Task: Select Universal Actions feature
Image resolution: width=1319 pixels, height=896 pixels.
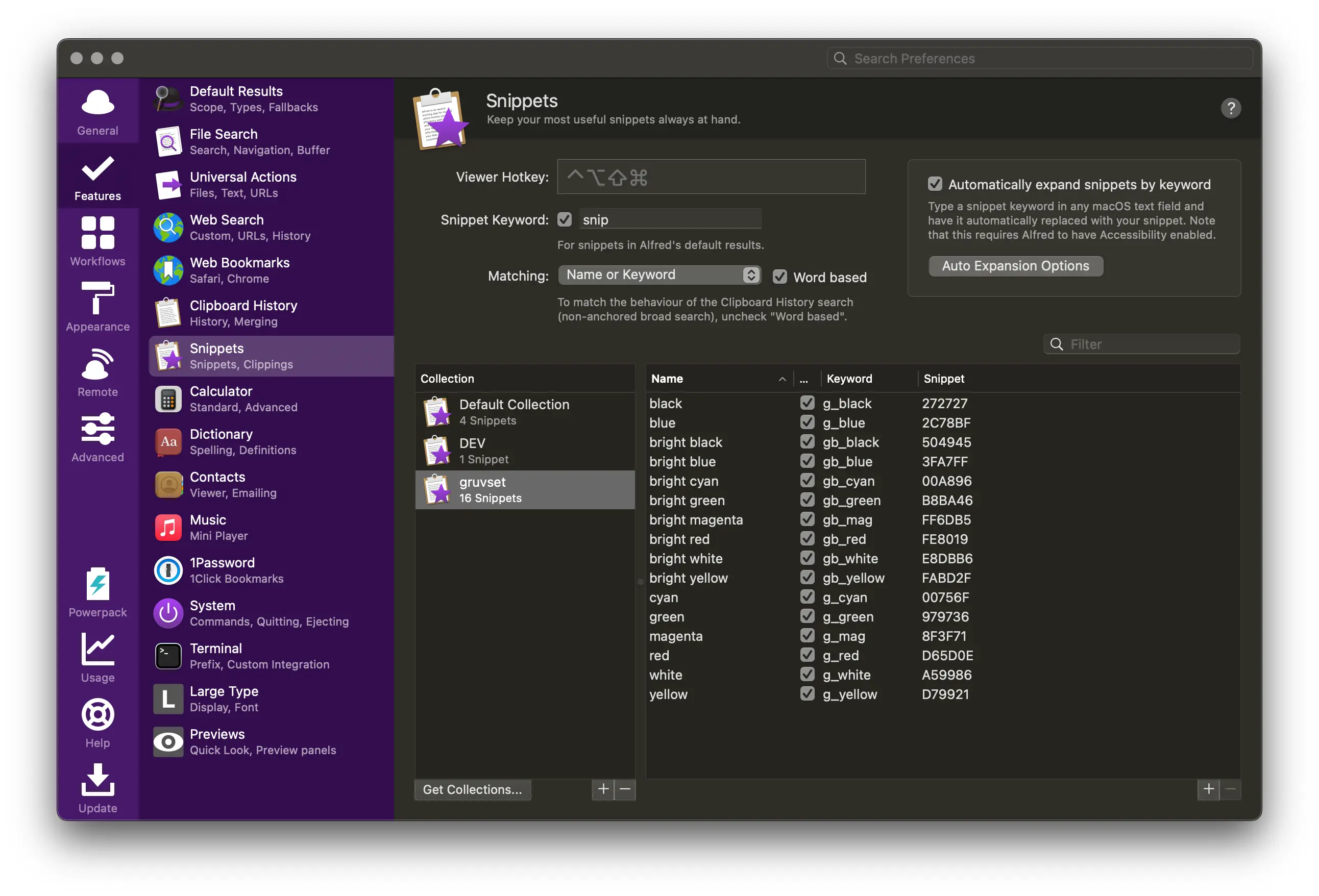Action: 271,184
